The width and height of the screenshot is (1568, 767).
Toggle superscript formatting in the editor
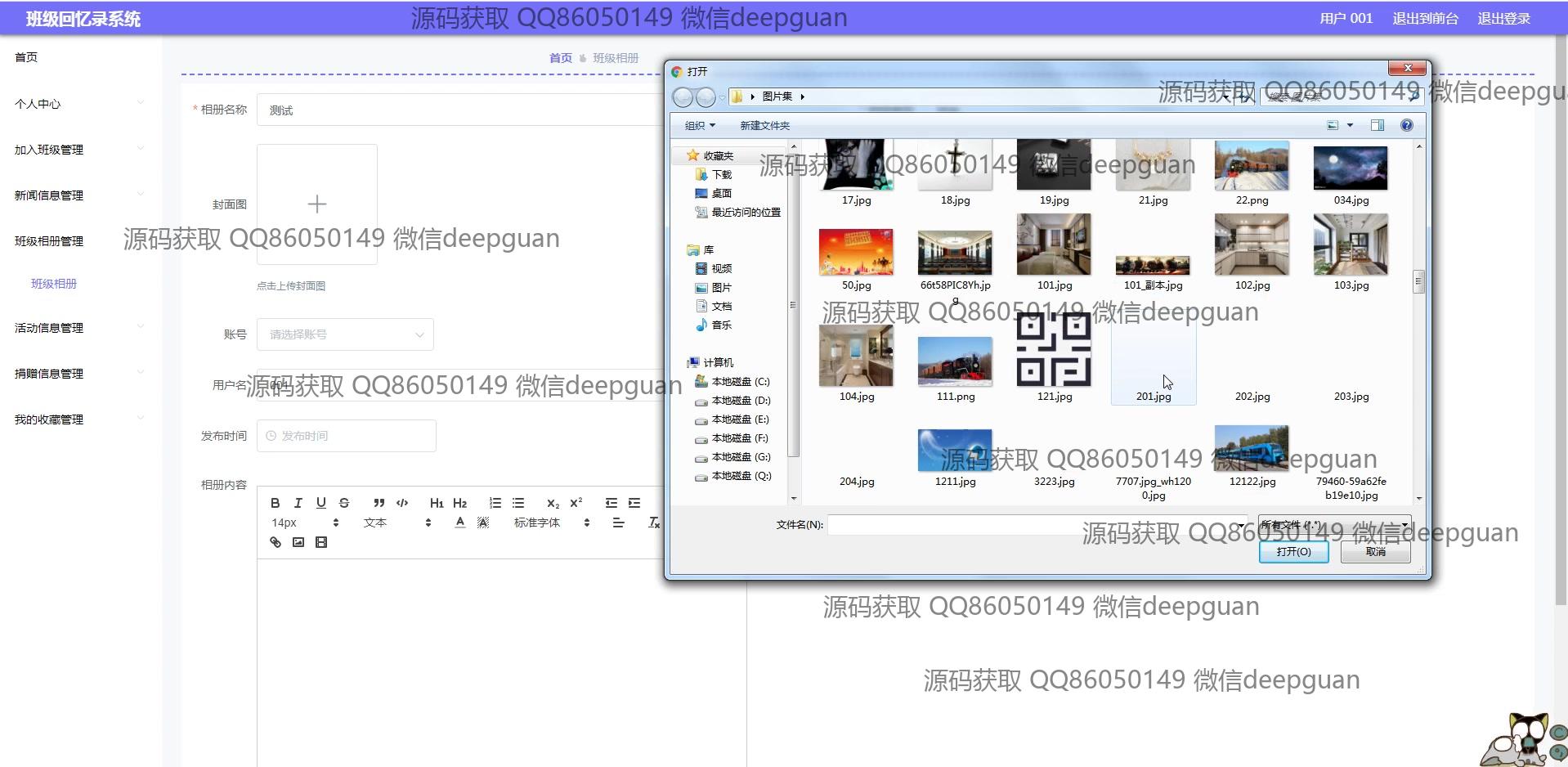[x=576, y=503]
